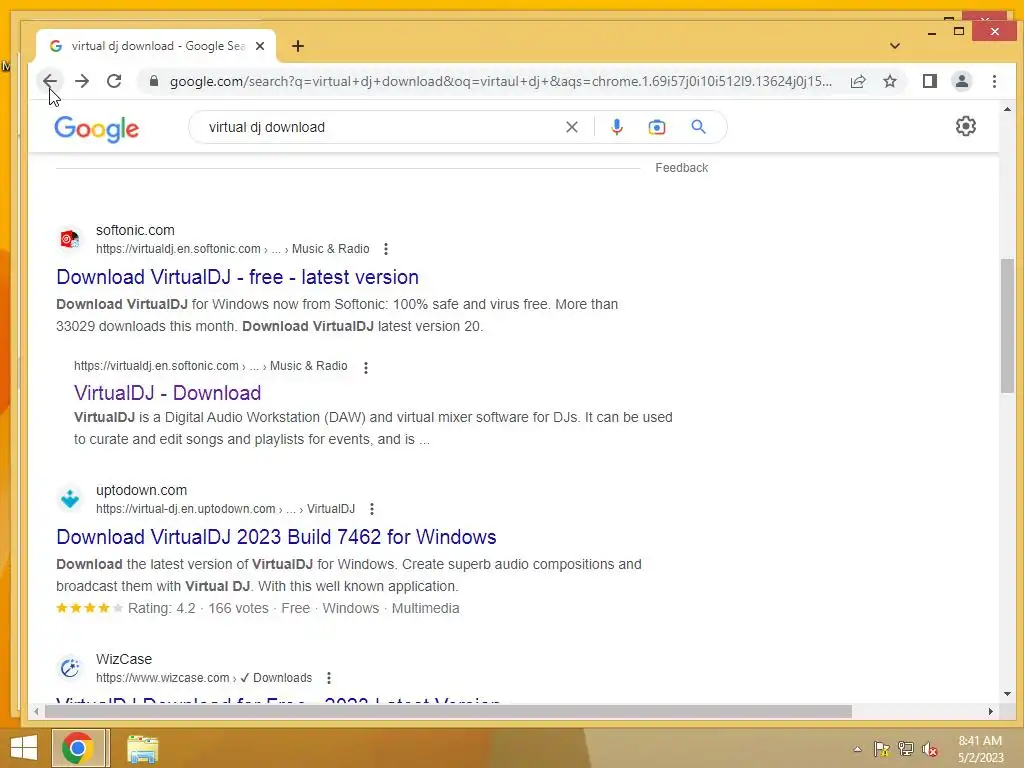Go to Google homepage via logo
1024x768 pixels.
pos(97,129)
